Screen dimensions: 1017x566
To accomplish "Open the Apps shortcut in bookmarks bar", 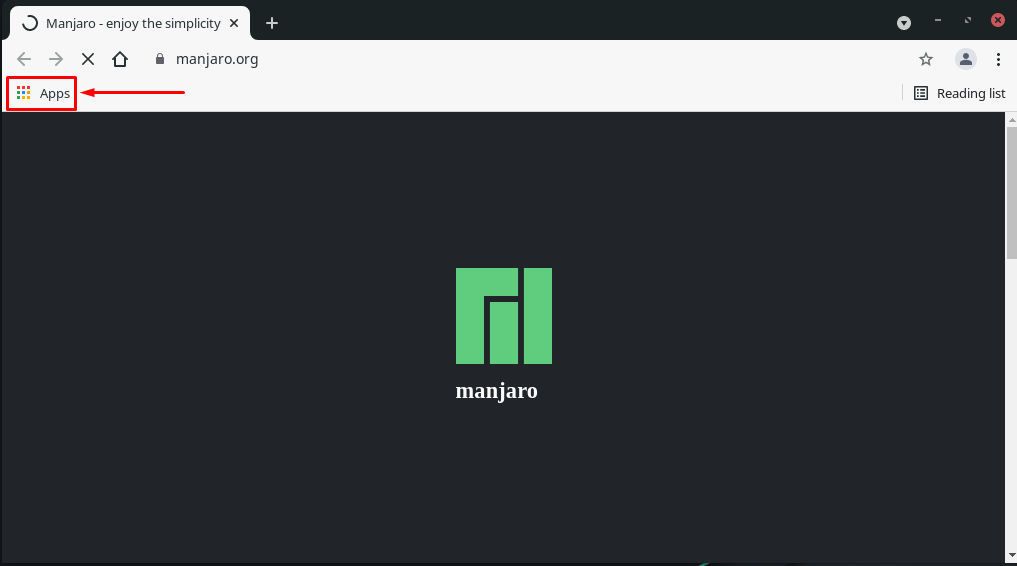I will click(42, 93).
